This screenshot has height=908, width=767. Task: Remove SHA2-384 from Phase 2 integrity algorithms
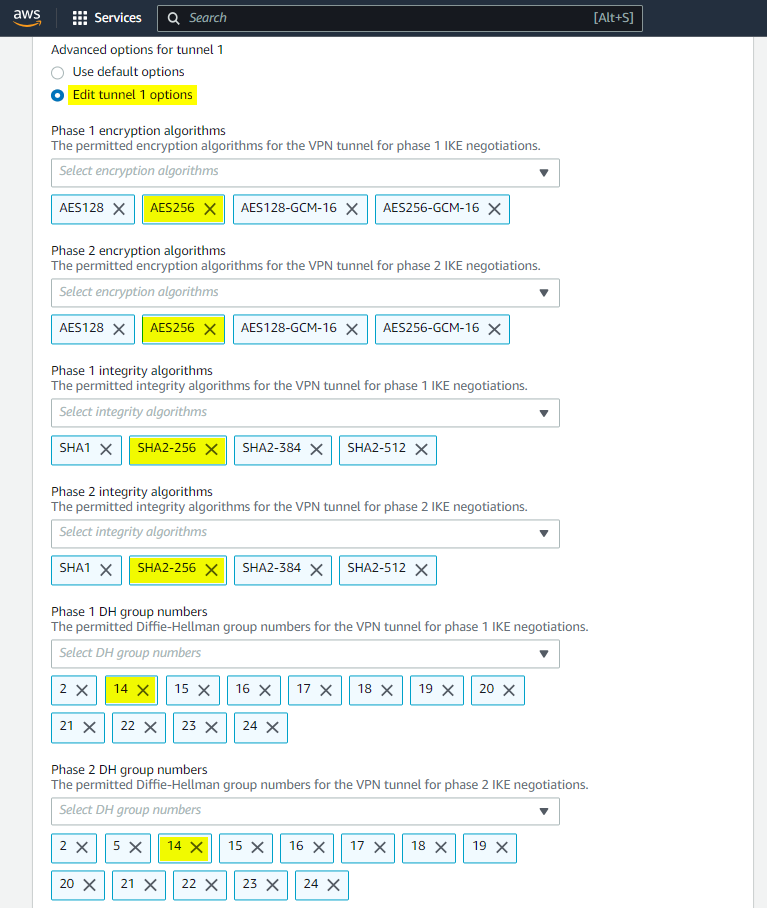[x=316, y=570]
